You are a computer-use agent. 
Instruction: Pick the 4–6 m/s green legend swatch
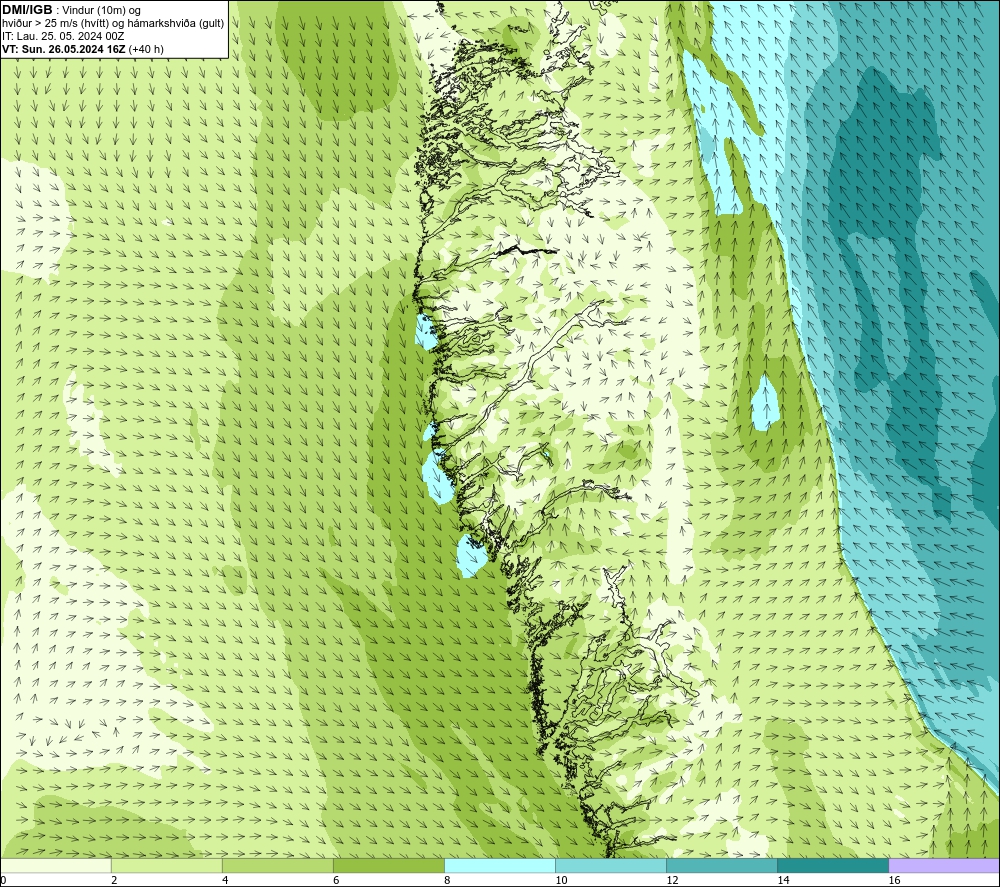pyautogui.click(x=277, y=865)
